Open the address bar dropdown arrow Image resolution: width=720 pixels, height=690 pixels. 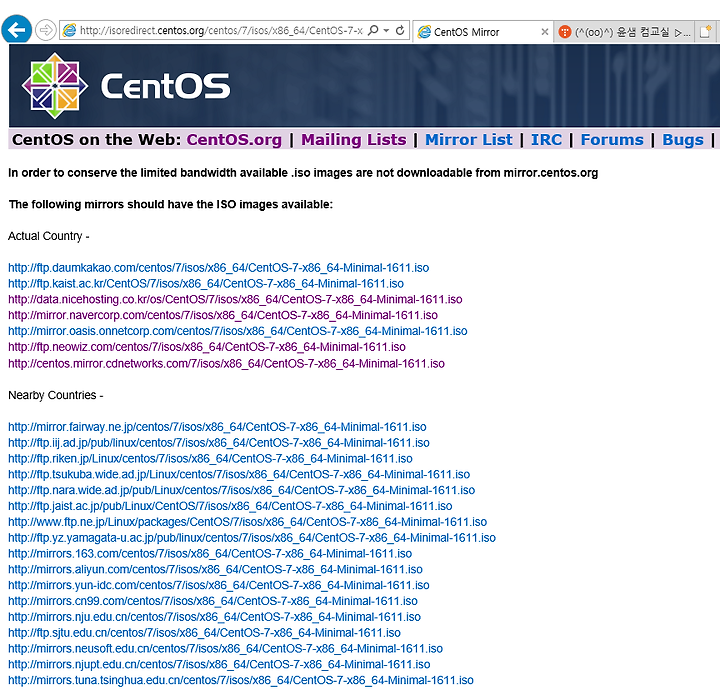pyautogui.click(x=387, y=30)
